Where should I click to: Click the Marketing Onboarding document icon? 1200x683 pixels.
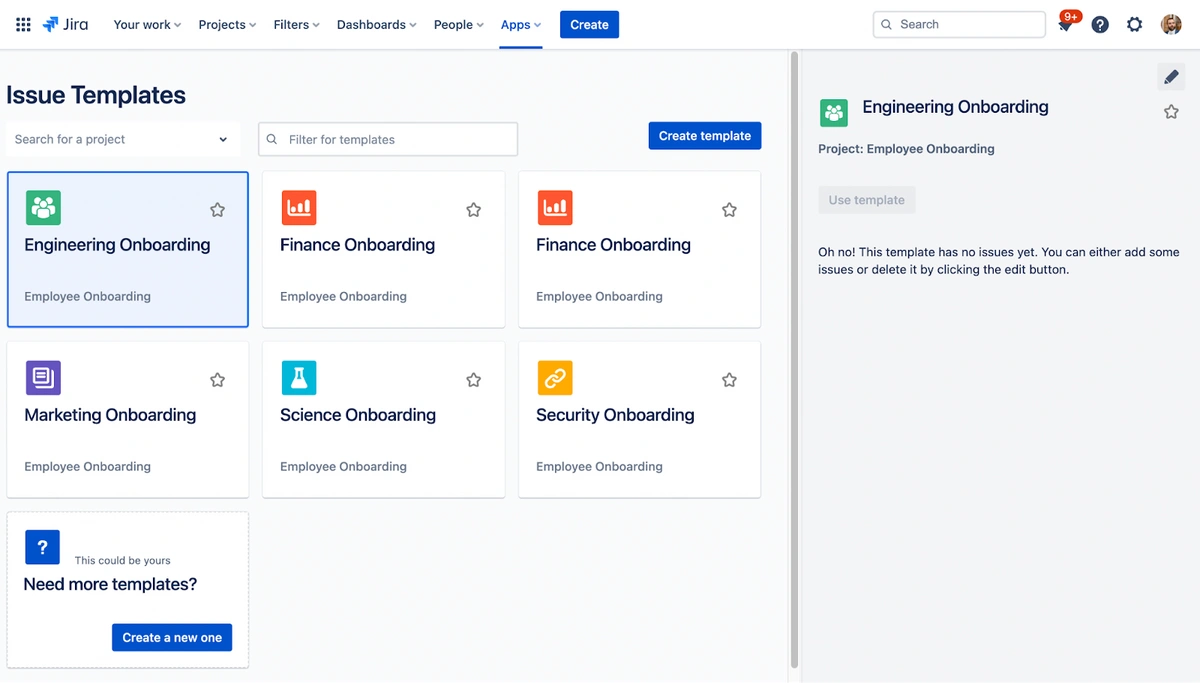click(x=43, y=377)
